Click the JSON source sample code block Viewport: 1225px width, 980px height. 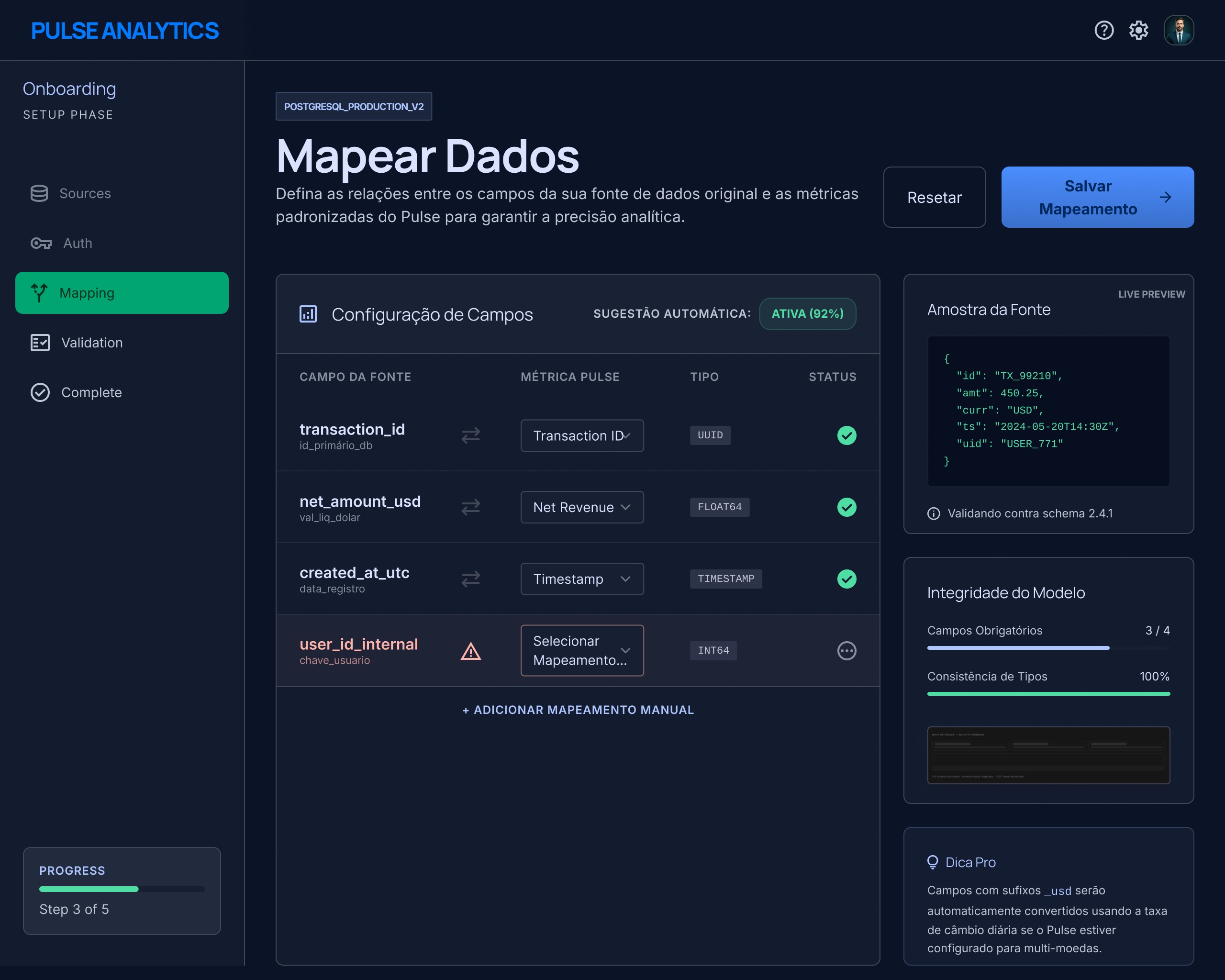click(1048, 411)
